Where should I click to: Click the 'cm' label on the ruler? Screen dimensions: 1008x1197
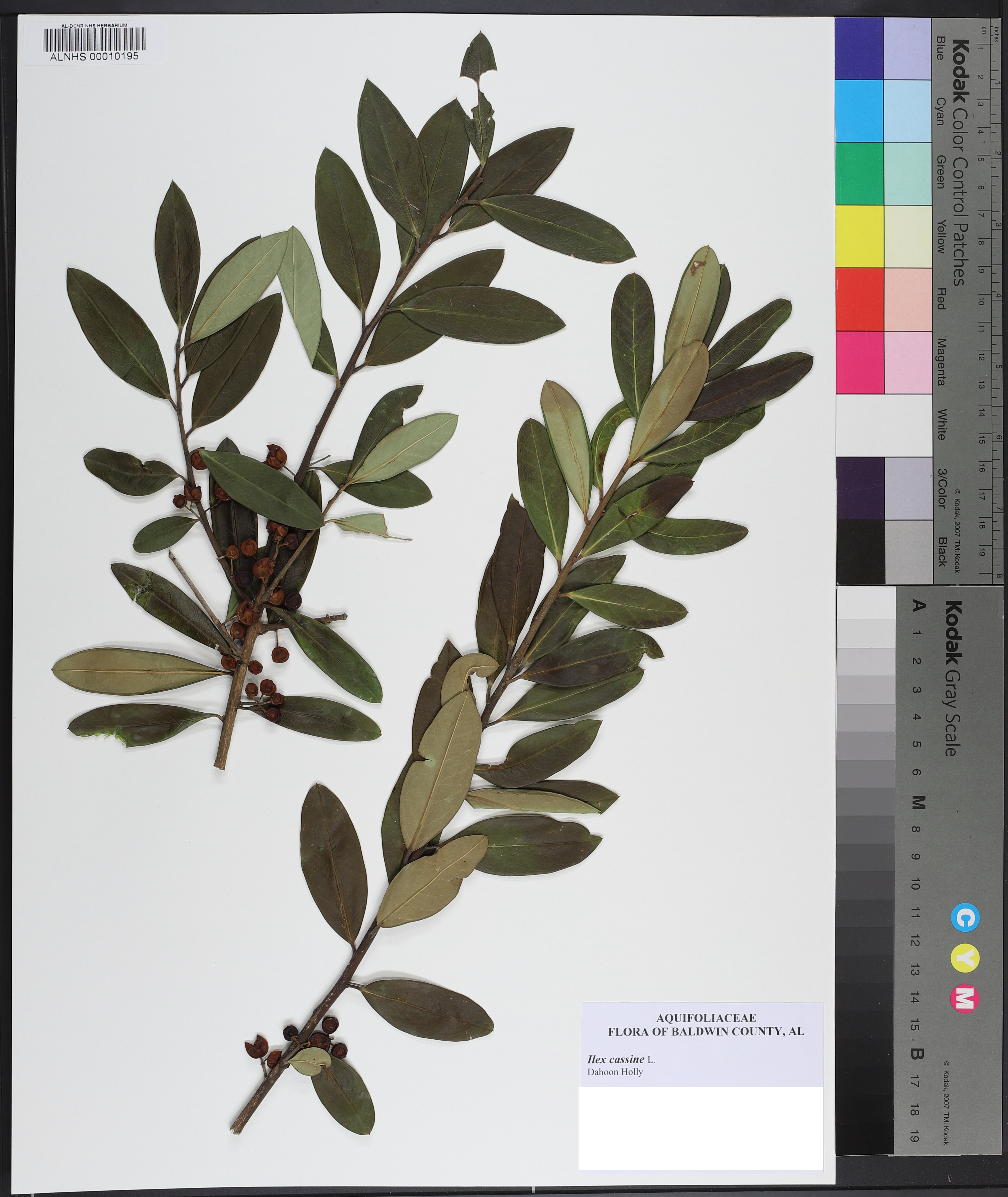(984, 30)
